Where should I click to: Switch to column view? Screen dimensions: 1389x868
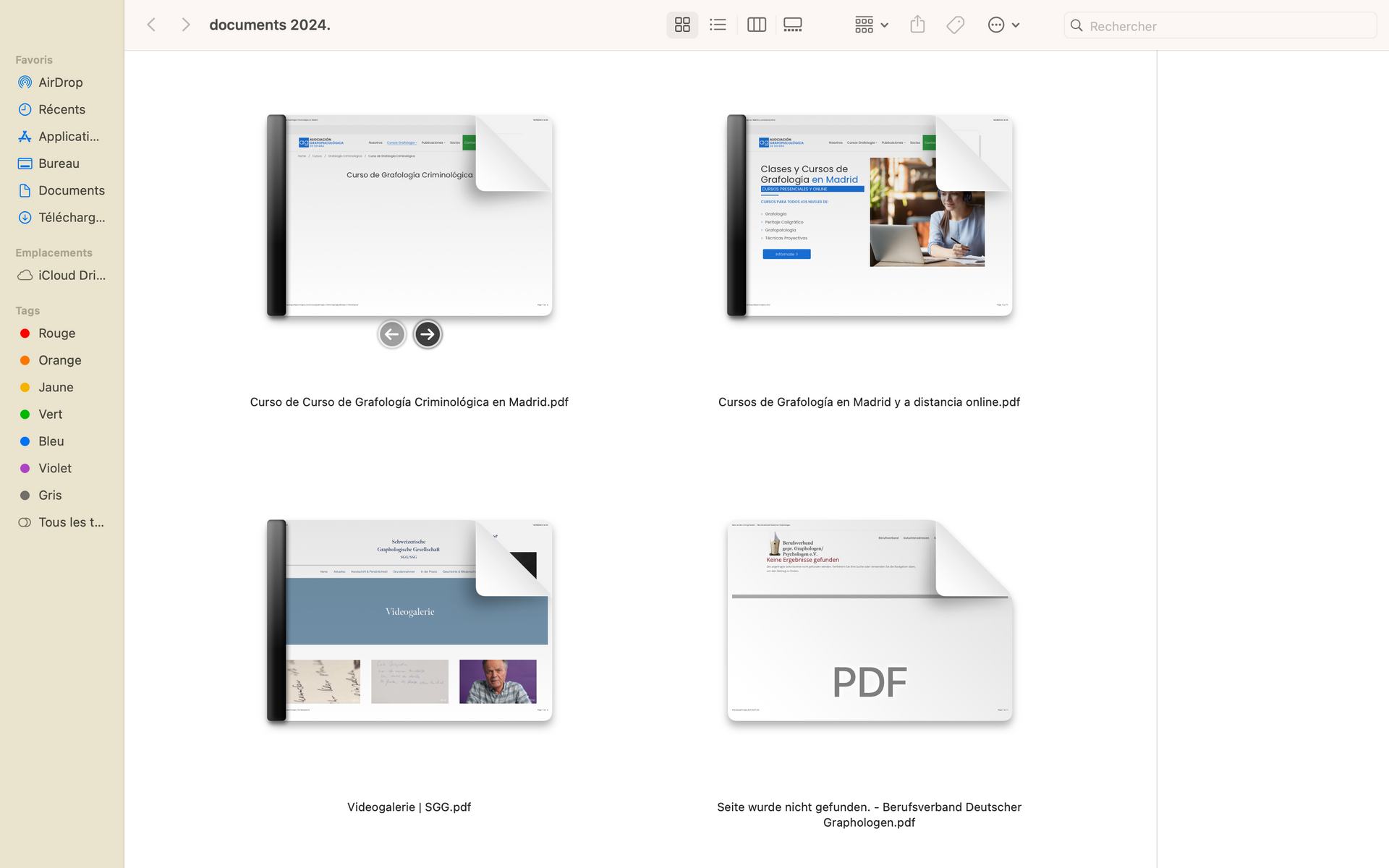(x=756, y=25)
